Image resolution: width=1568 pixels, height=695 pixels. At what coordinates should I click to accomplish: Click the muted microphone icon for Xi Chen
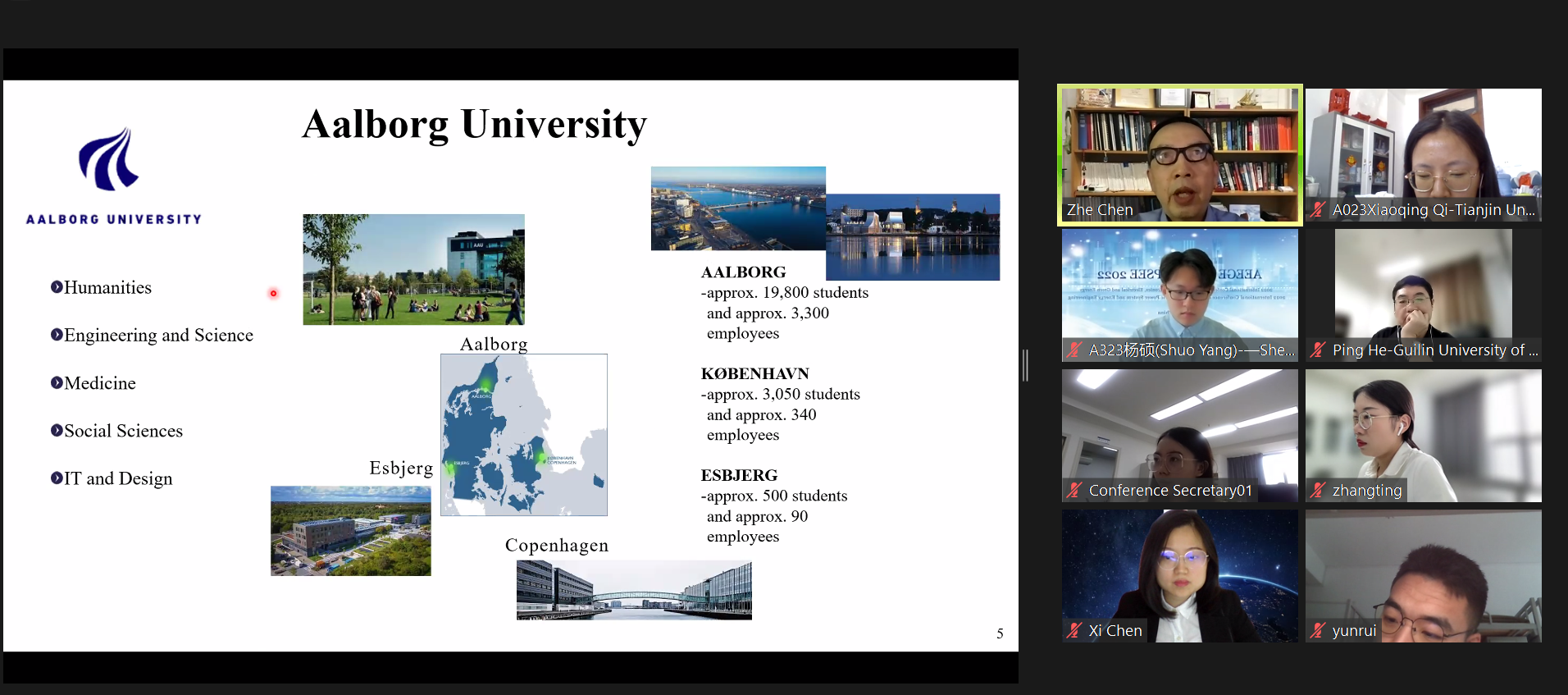point(1074,631)
